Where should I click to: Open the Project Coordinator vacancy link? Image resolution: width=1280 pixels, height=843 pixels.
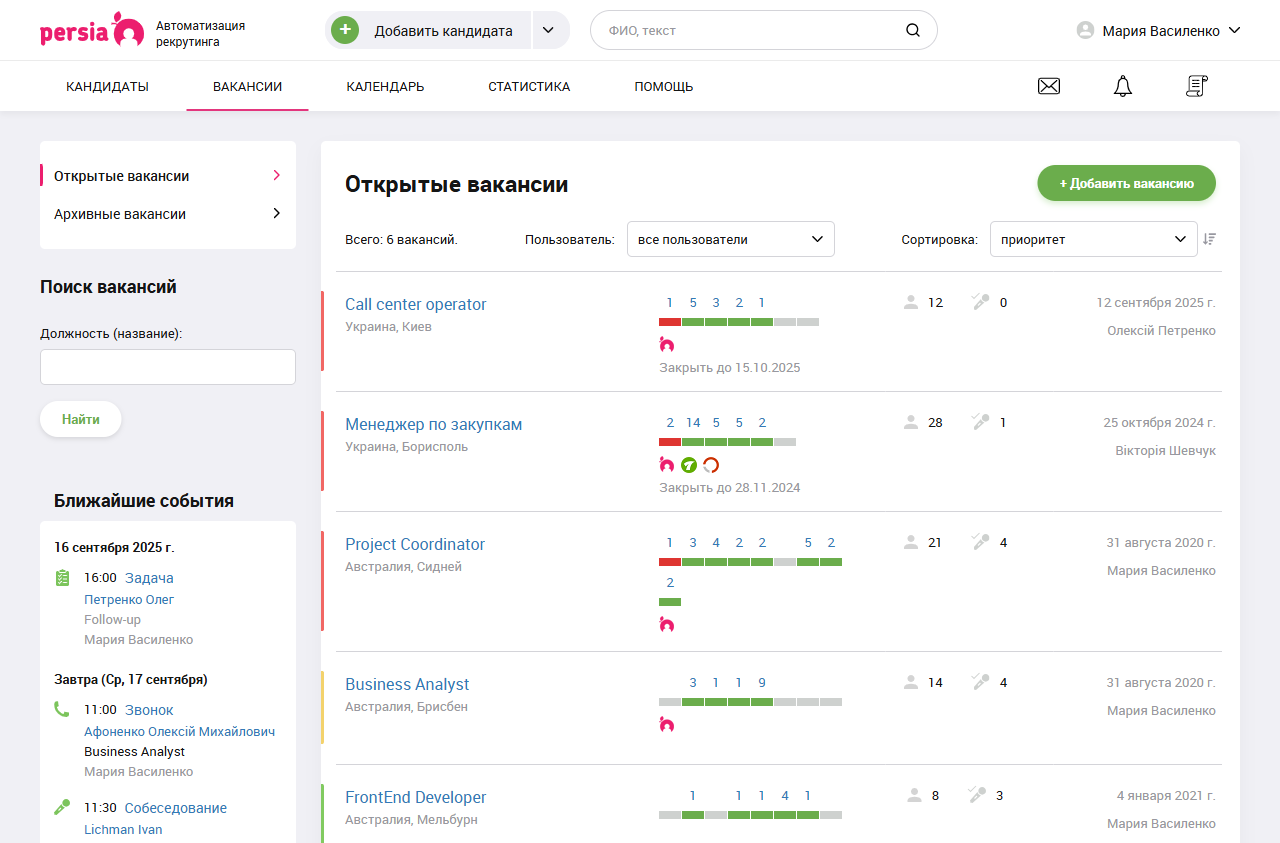click(x=415, y=544)
